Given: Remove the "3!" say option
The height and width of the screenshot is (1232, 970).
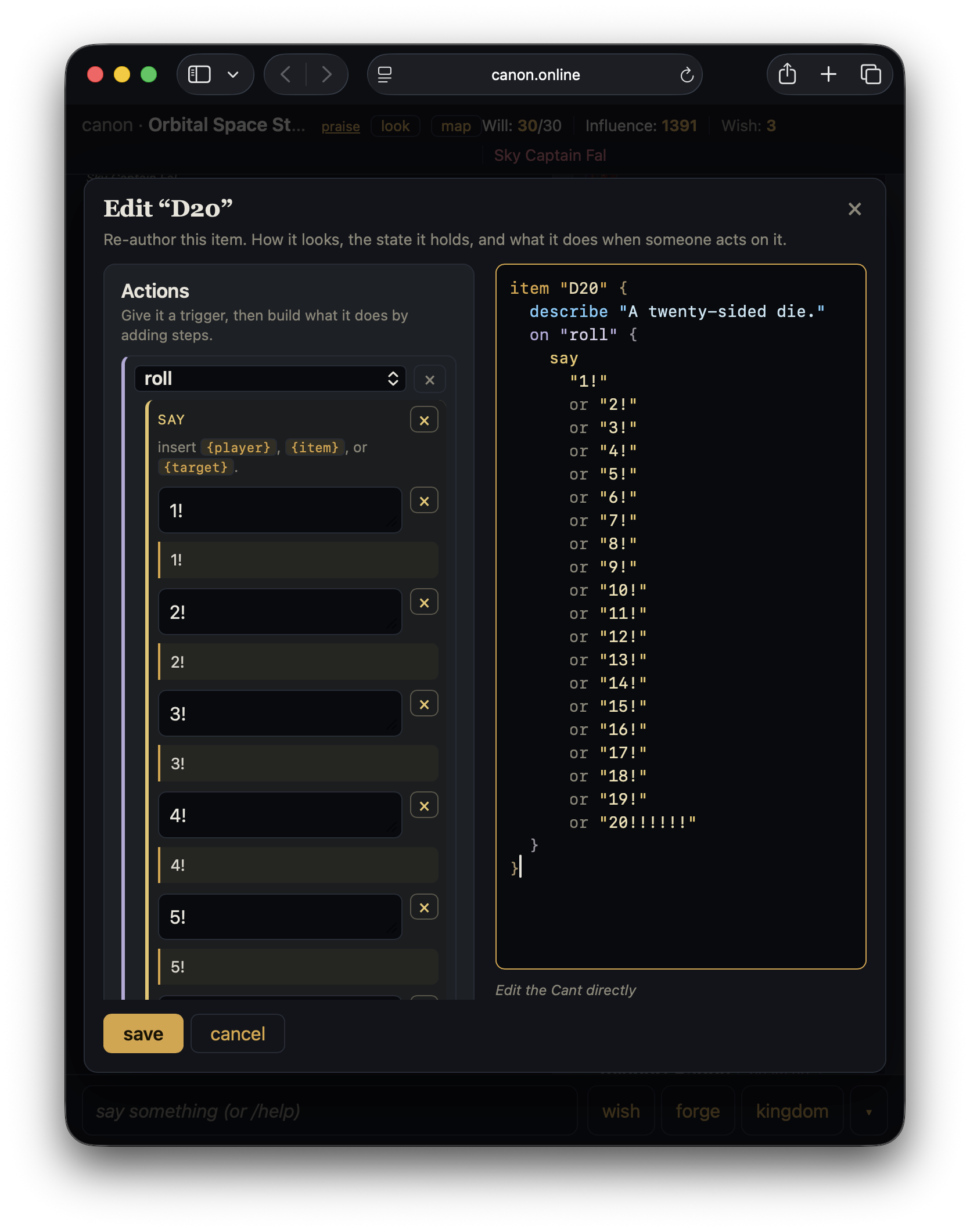Looking at the screenshot, I should point(424,704).
